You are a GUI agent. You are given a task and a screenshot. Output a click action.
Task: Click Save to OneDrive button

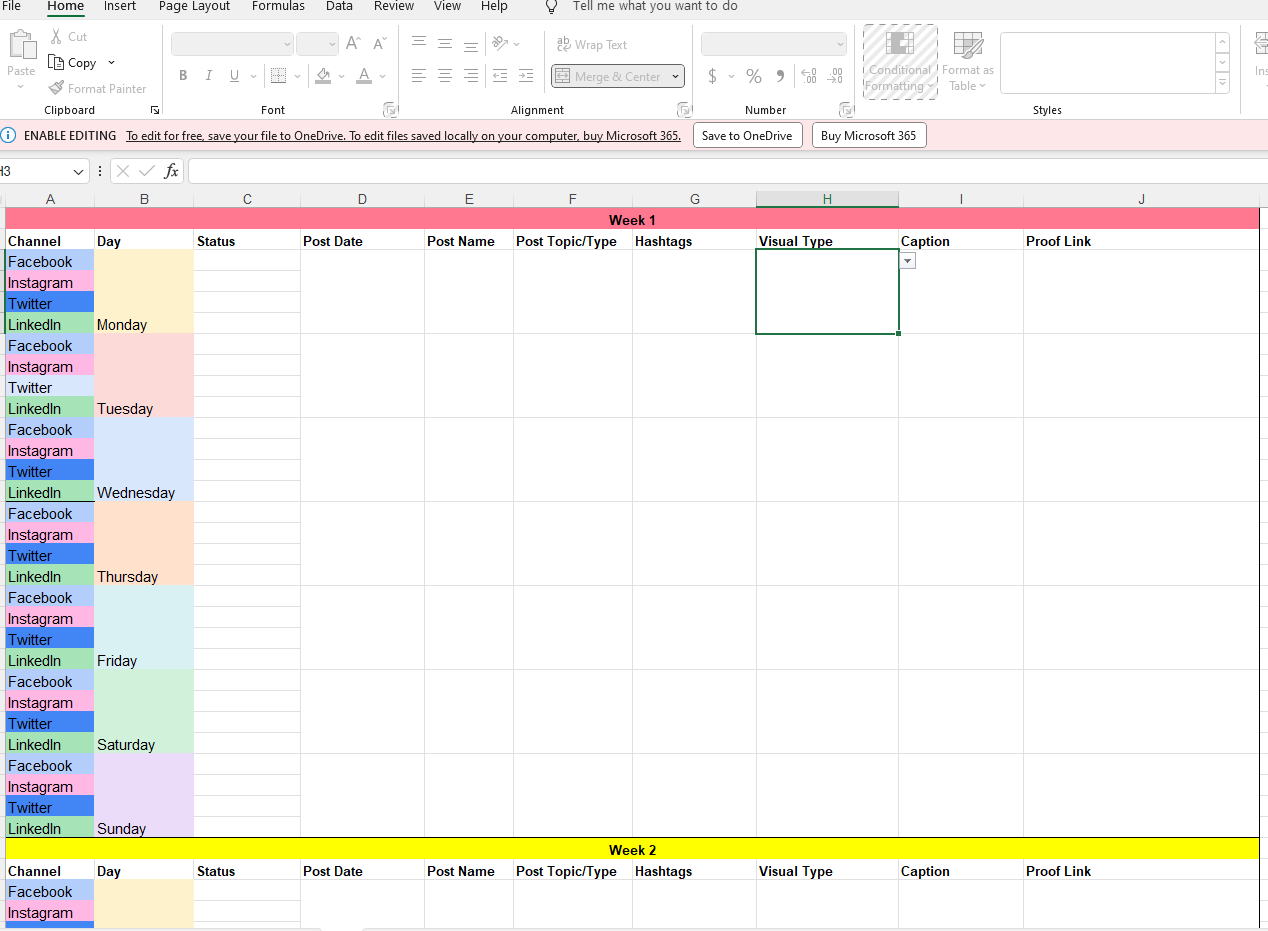(747, 135)
